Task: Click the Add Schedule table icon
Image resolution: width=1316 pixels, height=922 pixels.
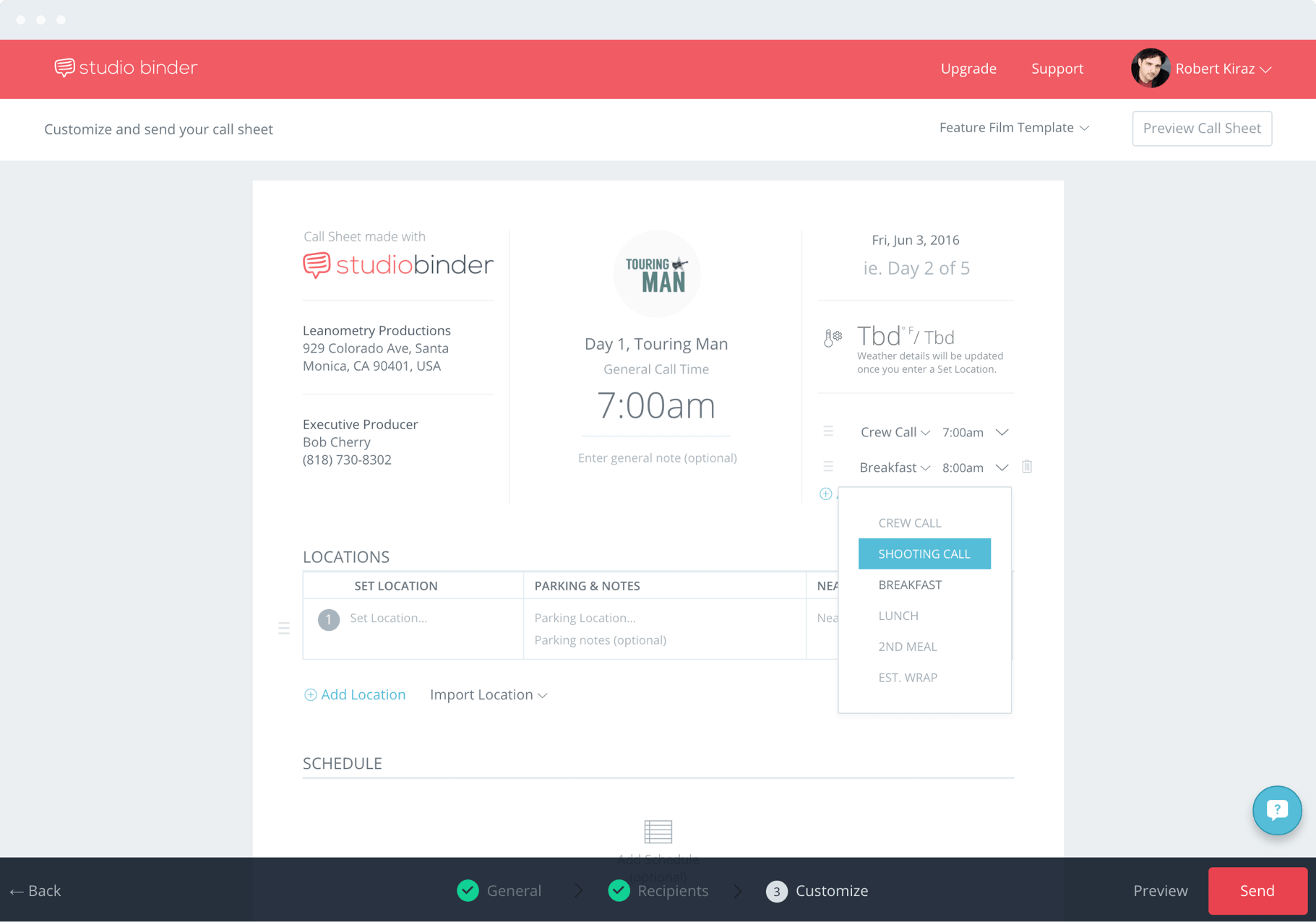Action: point(658,832)
